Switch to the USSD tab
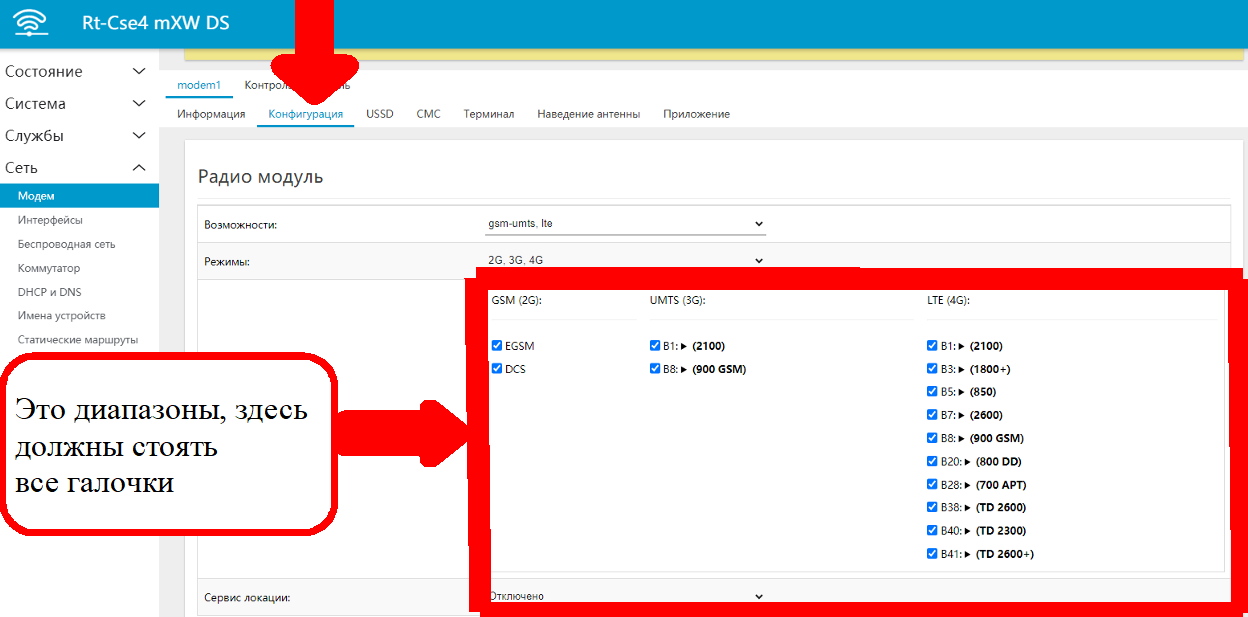The height and width of the screenshot is (617, 1248). coord(379,114)
